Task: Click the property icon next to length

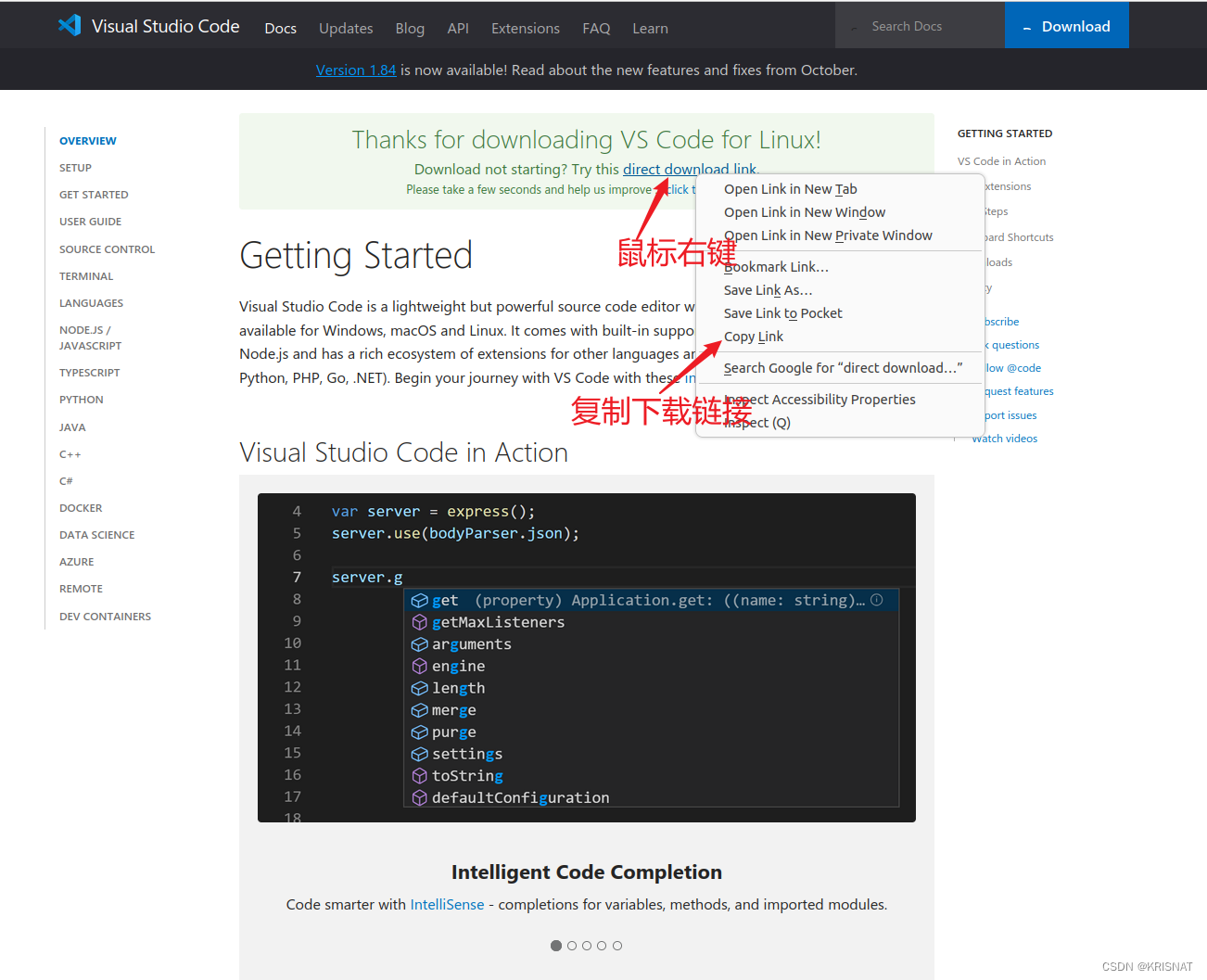Action: 420,688
